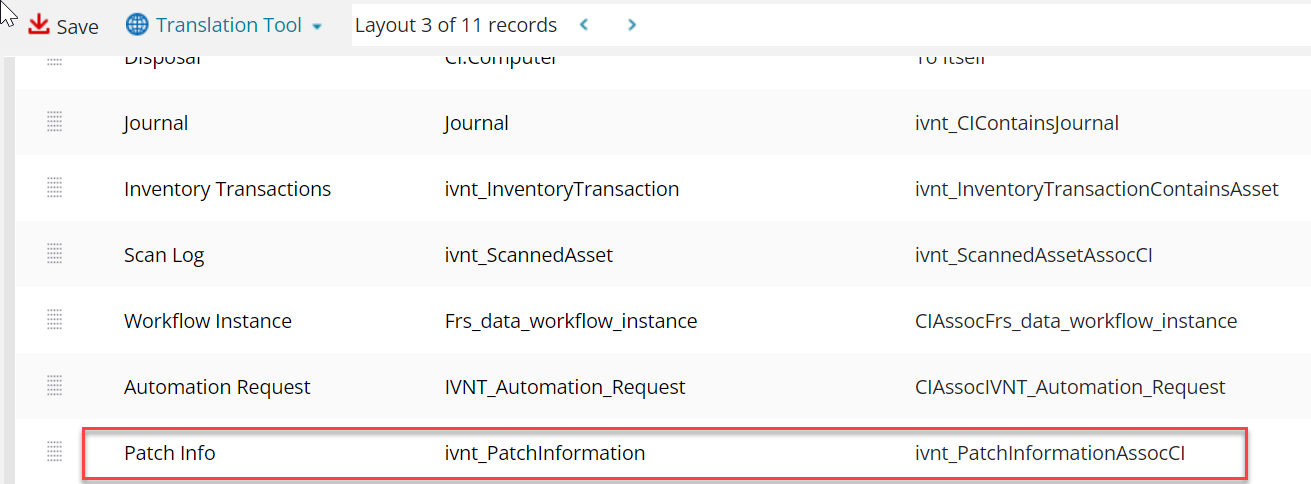Click the Translation Tool globe icon
The height and width of the screenshot is (484, 1311).
point(137,25)
